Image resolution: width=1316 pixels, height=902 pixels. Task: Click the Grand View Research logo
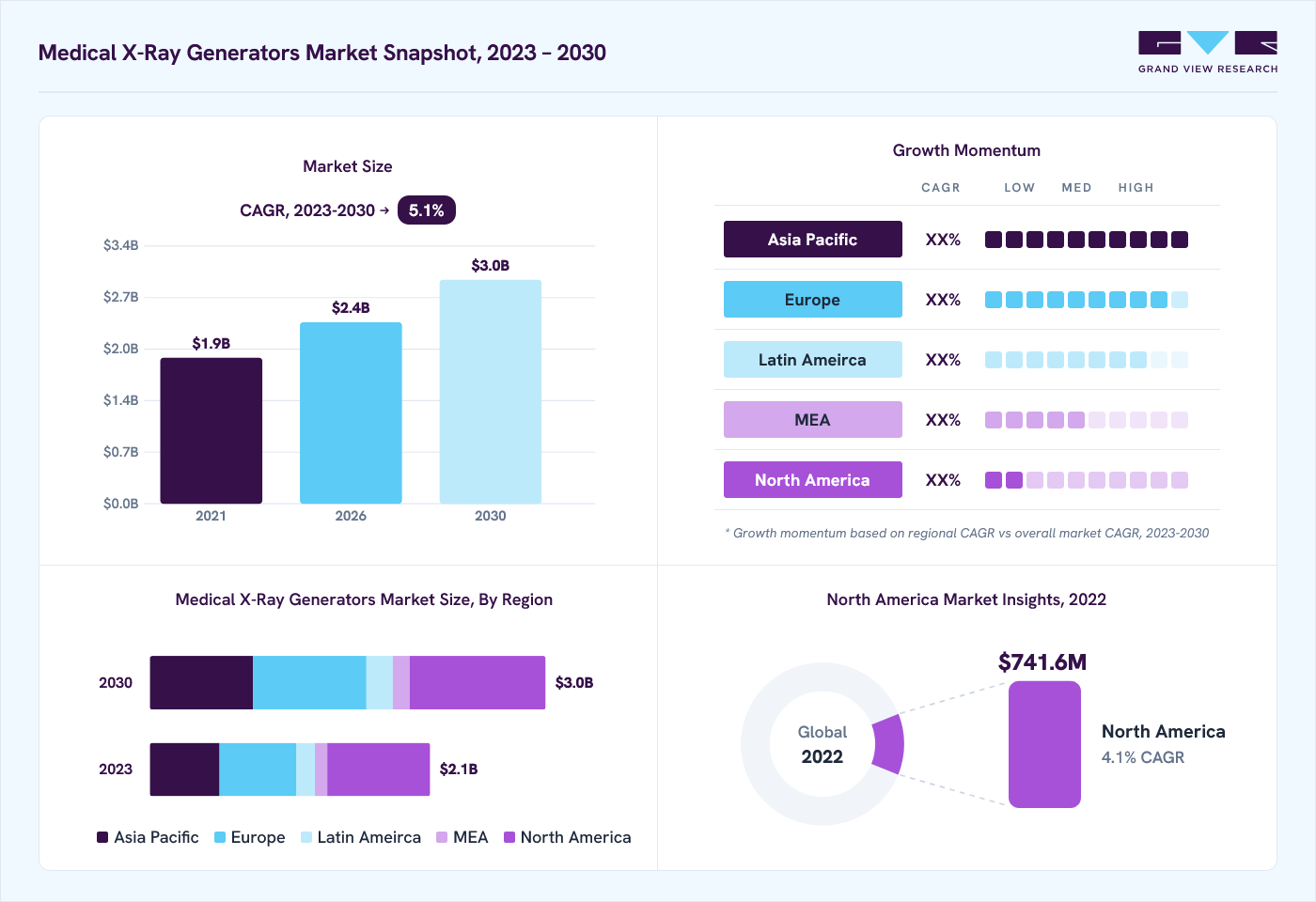[x=1208, y=53]
